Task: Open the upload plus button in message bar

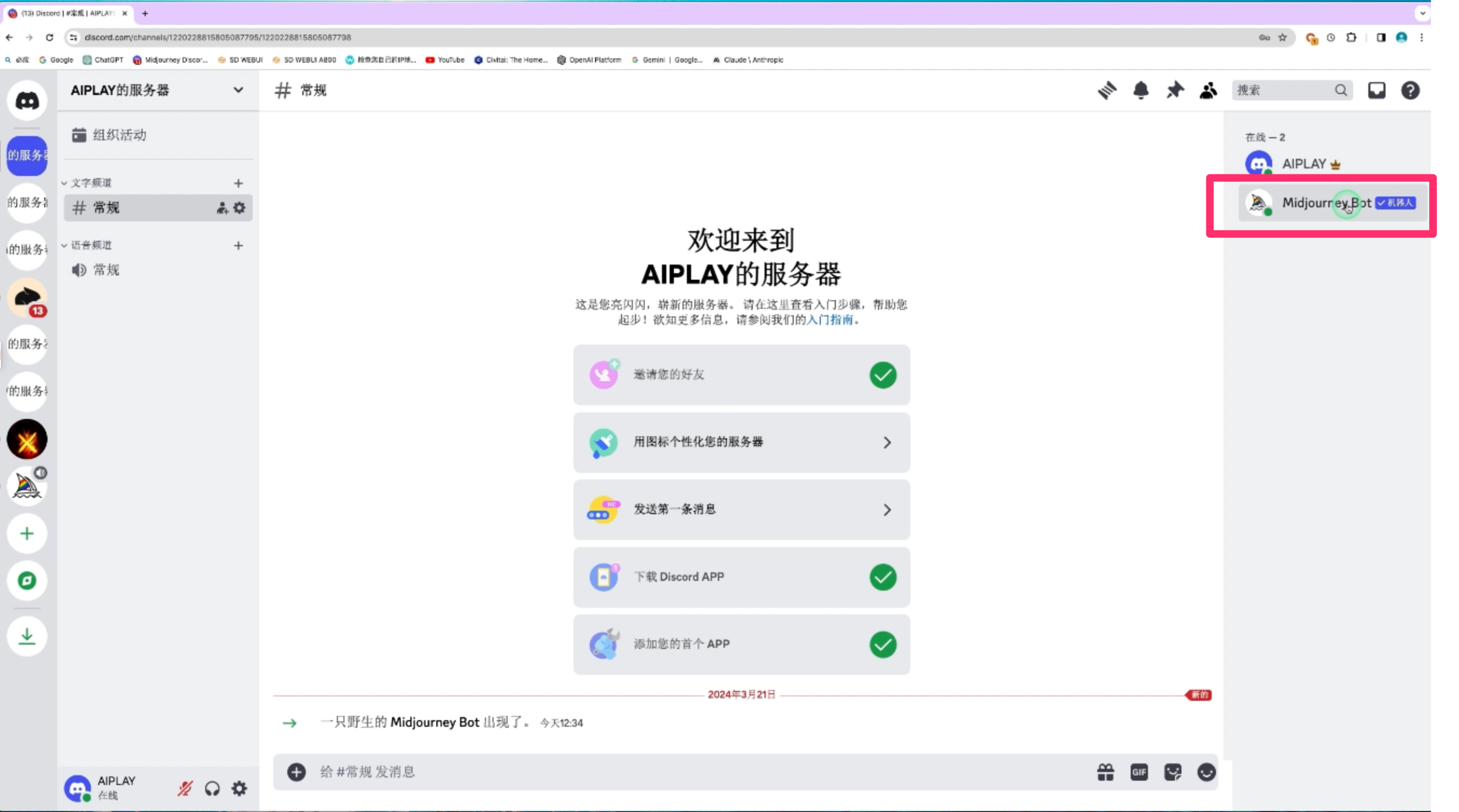Action: [296, 772]
